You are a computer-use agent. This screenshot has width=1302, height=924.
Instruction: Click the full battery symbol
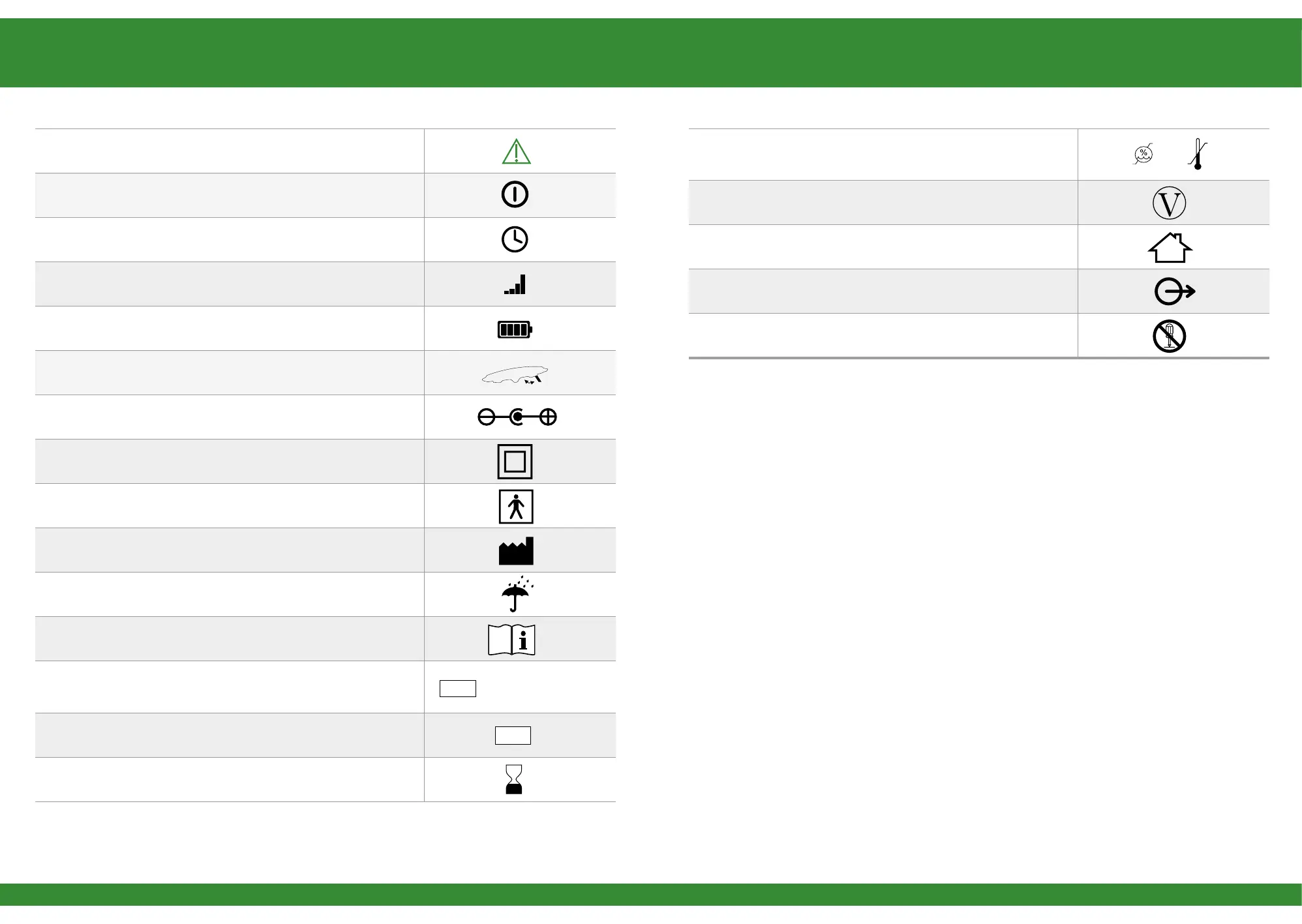(x=515, y=329)
